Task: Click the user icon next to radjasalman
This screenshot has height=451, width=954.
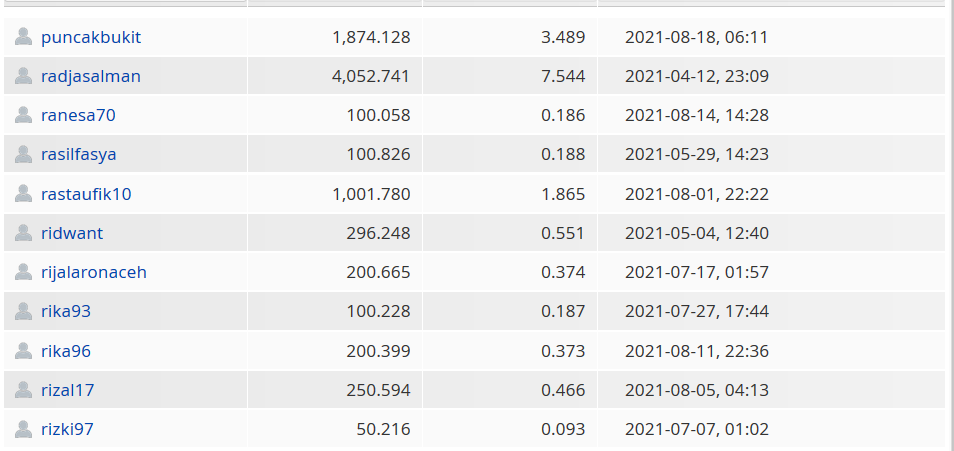Action: (x=23, y=75)
